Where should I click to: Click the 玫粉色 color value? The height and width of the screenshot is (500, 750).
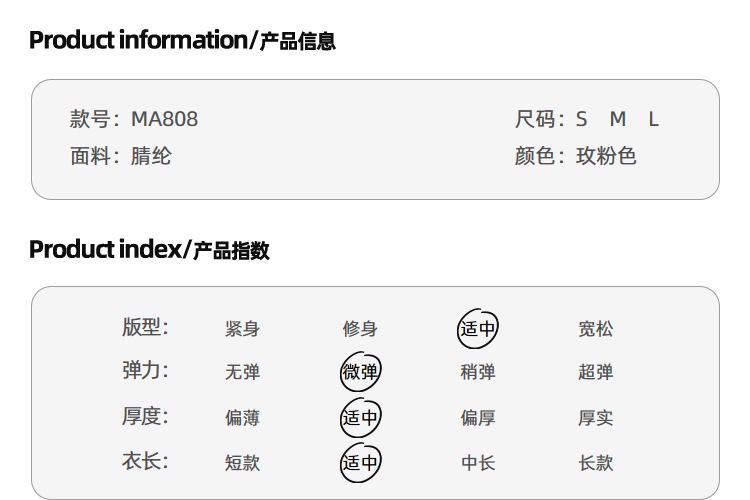tap(606, 156)
